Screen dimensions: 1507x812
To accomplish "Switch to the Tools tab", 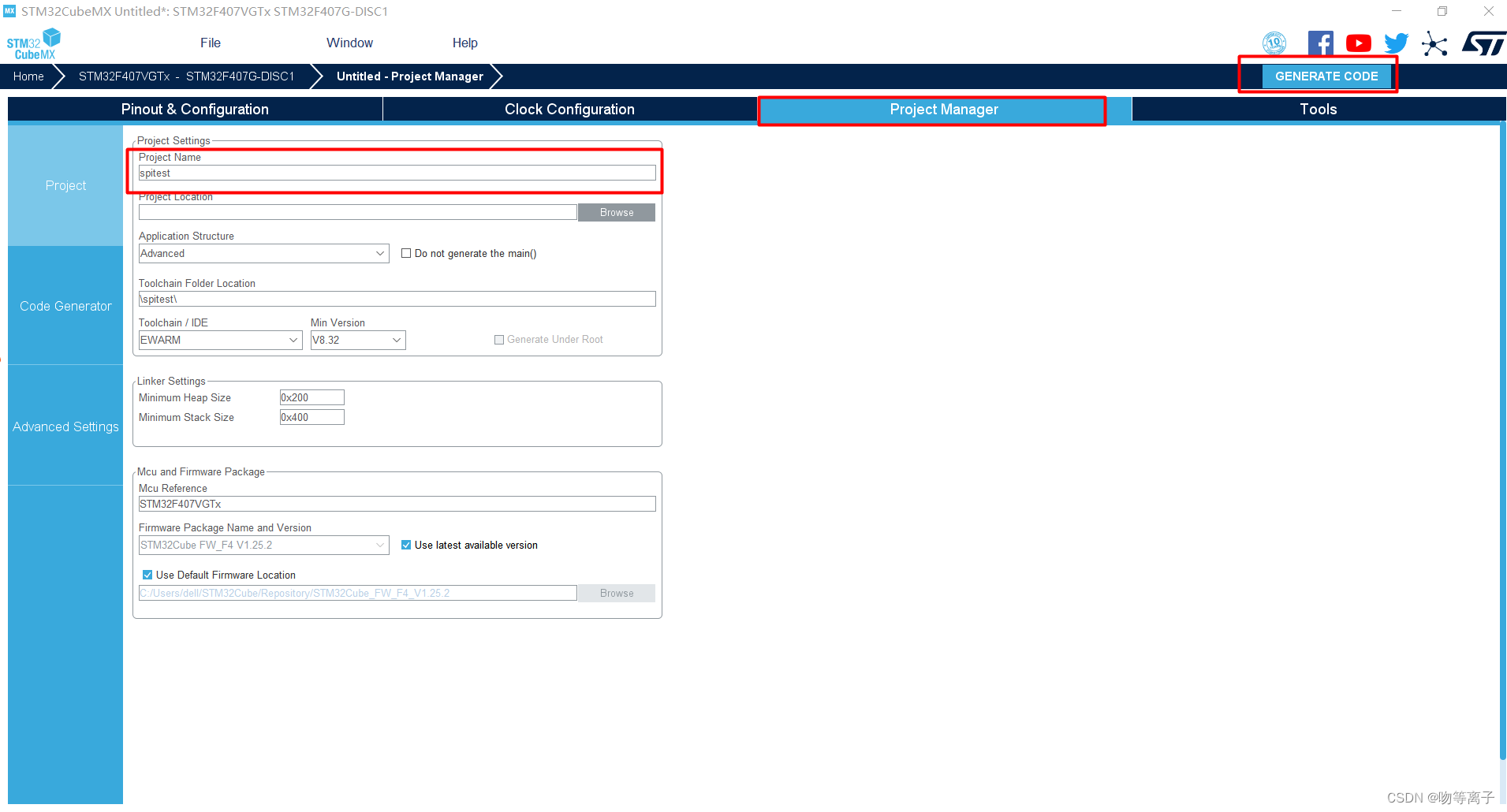I will pos(1318,109).
